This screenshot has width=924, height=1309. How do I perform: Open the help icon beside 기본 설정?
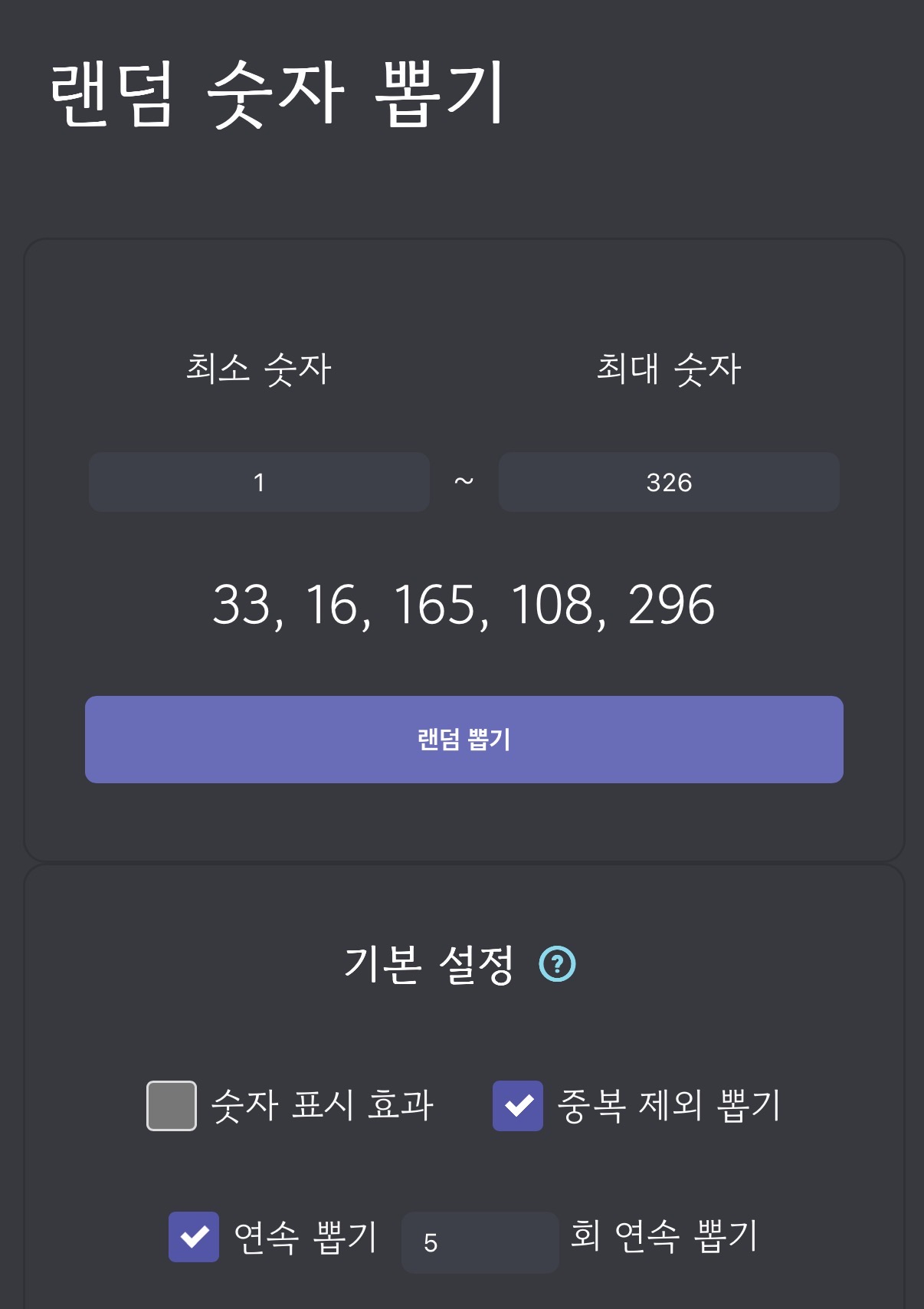[x=557, y=964]
